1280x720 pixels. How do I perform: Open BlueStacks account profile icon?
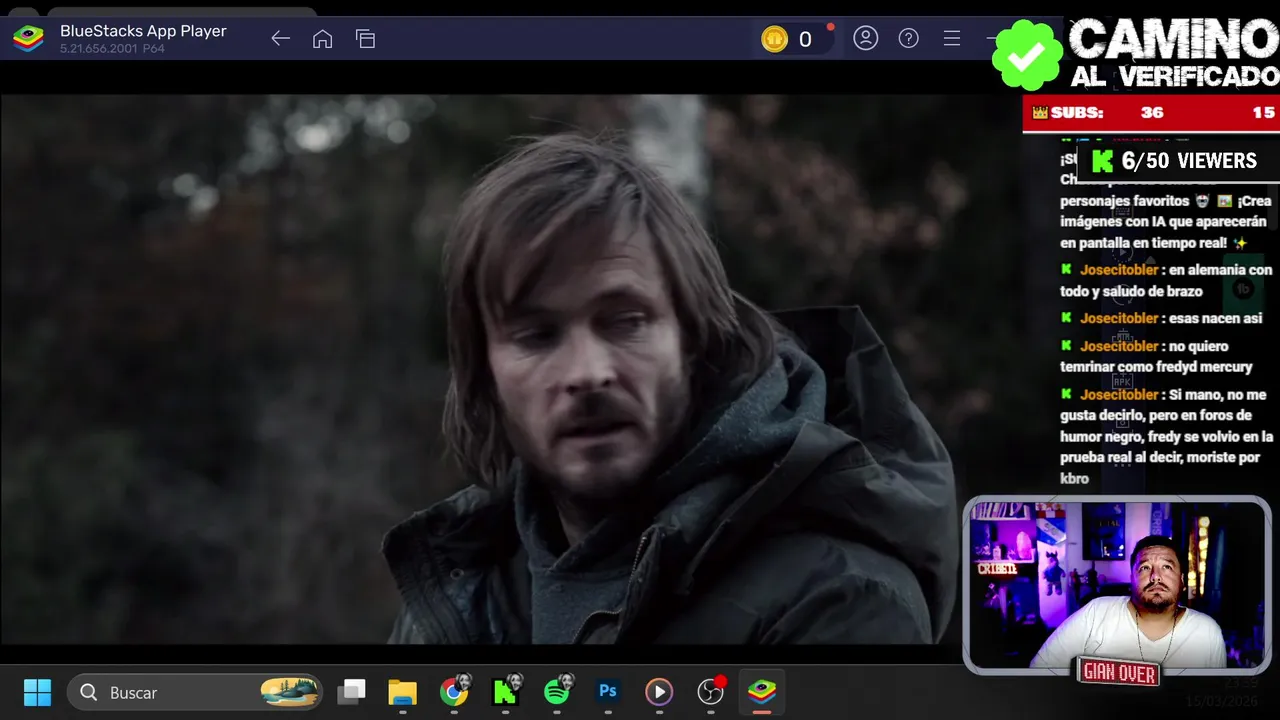[x=865, y=38]
